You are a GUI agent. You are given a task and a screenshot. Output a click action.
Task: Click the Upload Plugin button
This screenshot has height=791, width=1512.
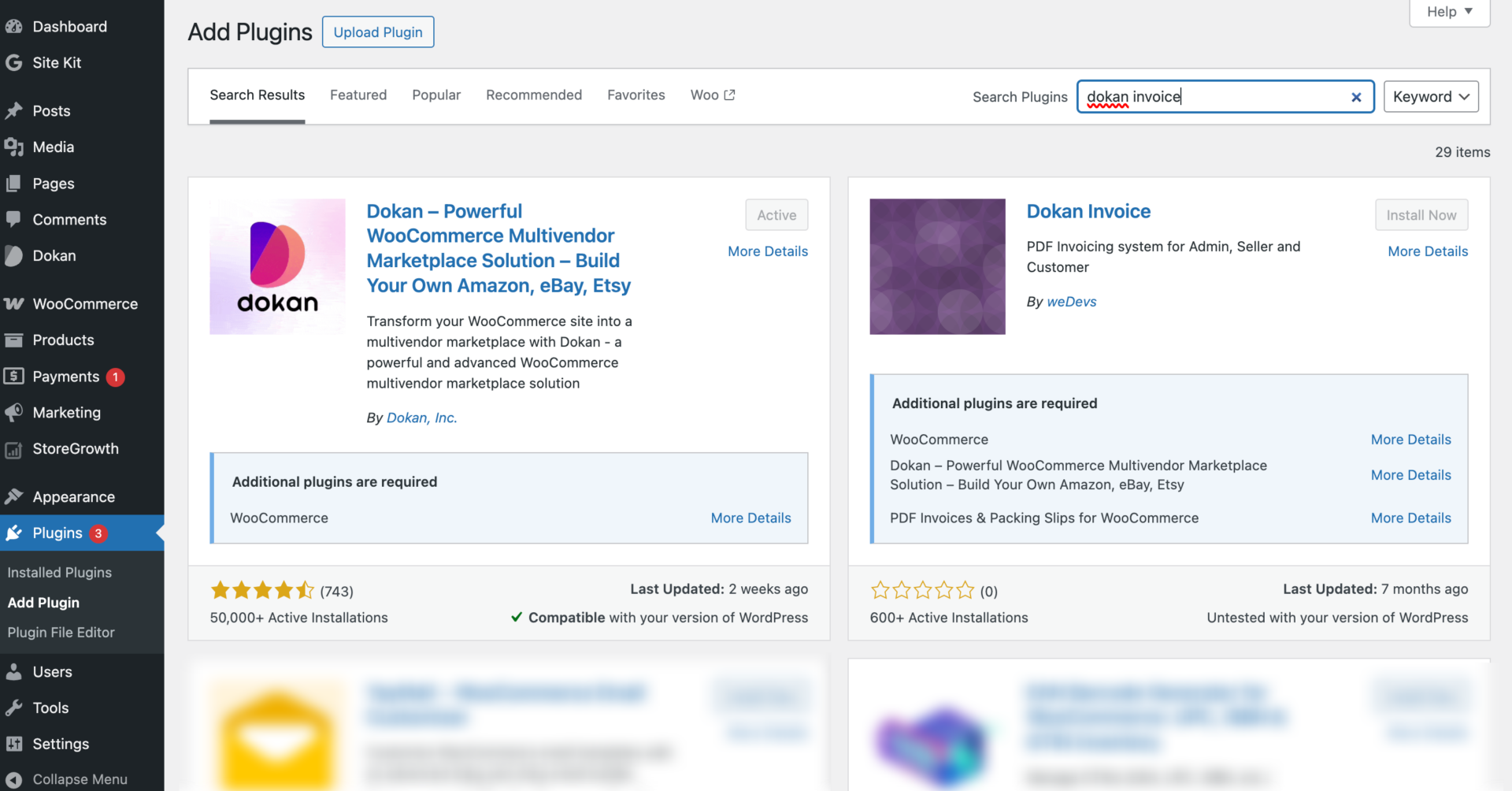tap(378, 32)
